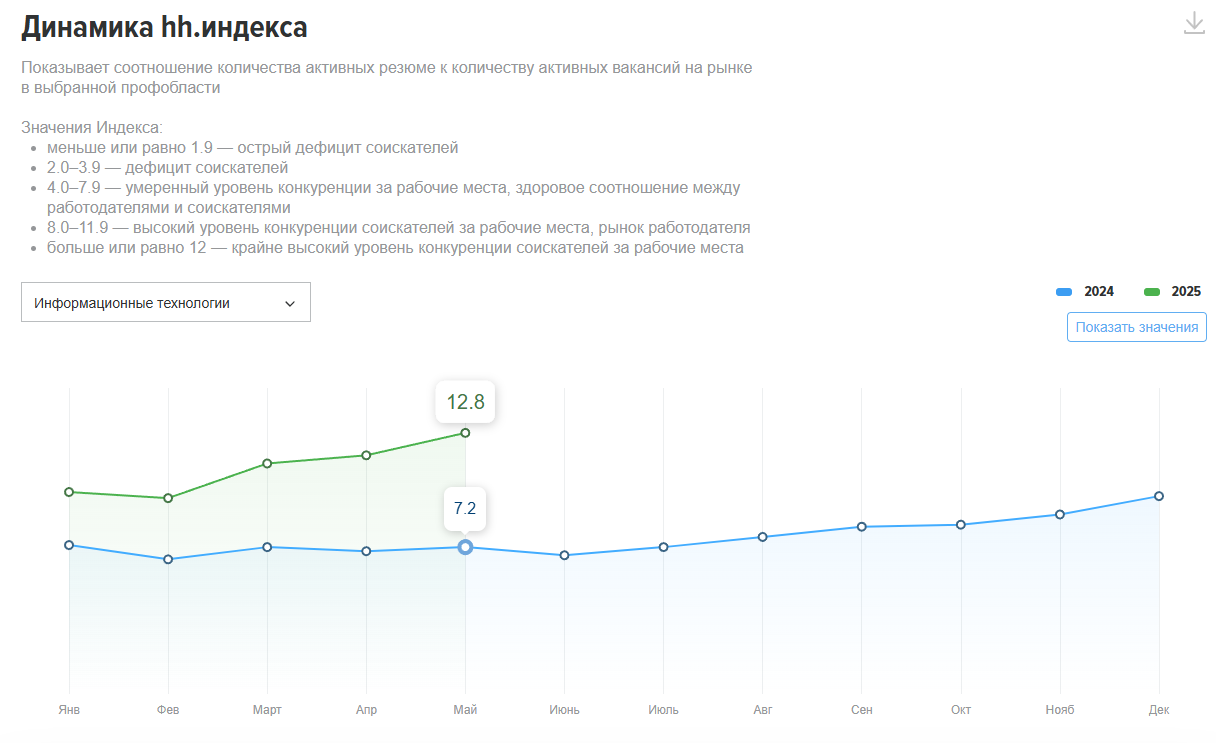Click the Авг axis label

(762, 710)
